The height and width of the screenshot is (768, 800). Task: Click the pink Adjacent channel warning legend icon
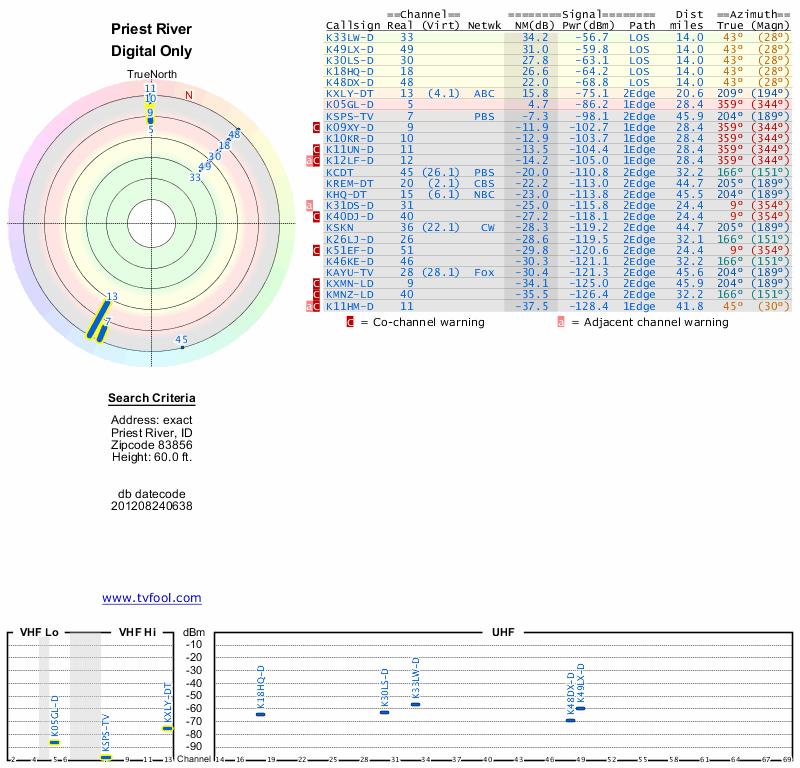pyautogui.click(x=561, y=322)
